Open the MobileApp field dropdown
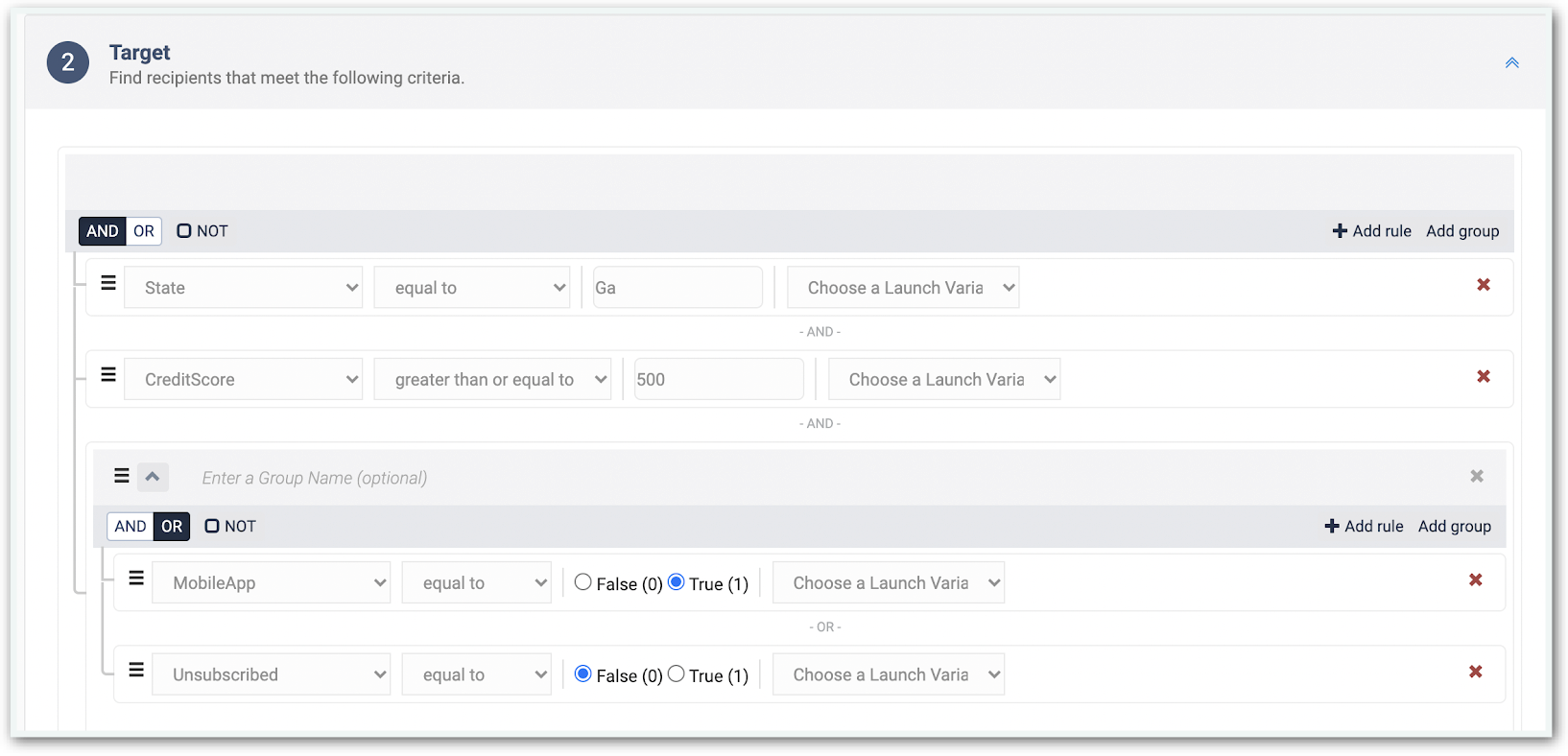Viewport: 1568px width, 756px height. [x=272, y=583]
